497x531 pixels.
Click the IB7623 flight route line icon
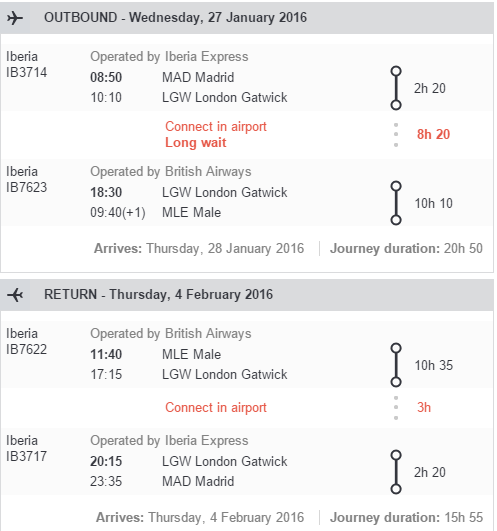point(396,203)
